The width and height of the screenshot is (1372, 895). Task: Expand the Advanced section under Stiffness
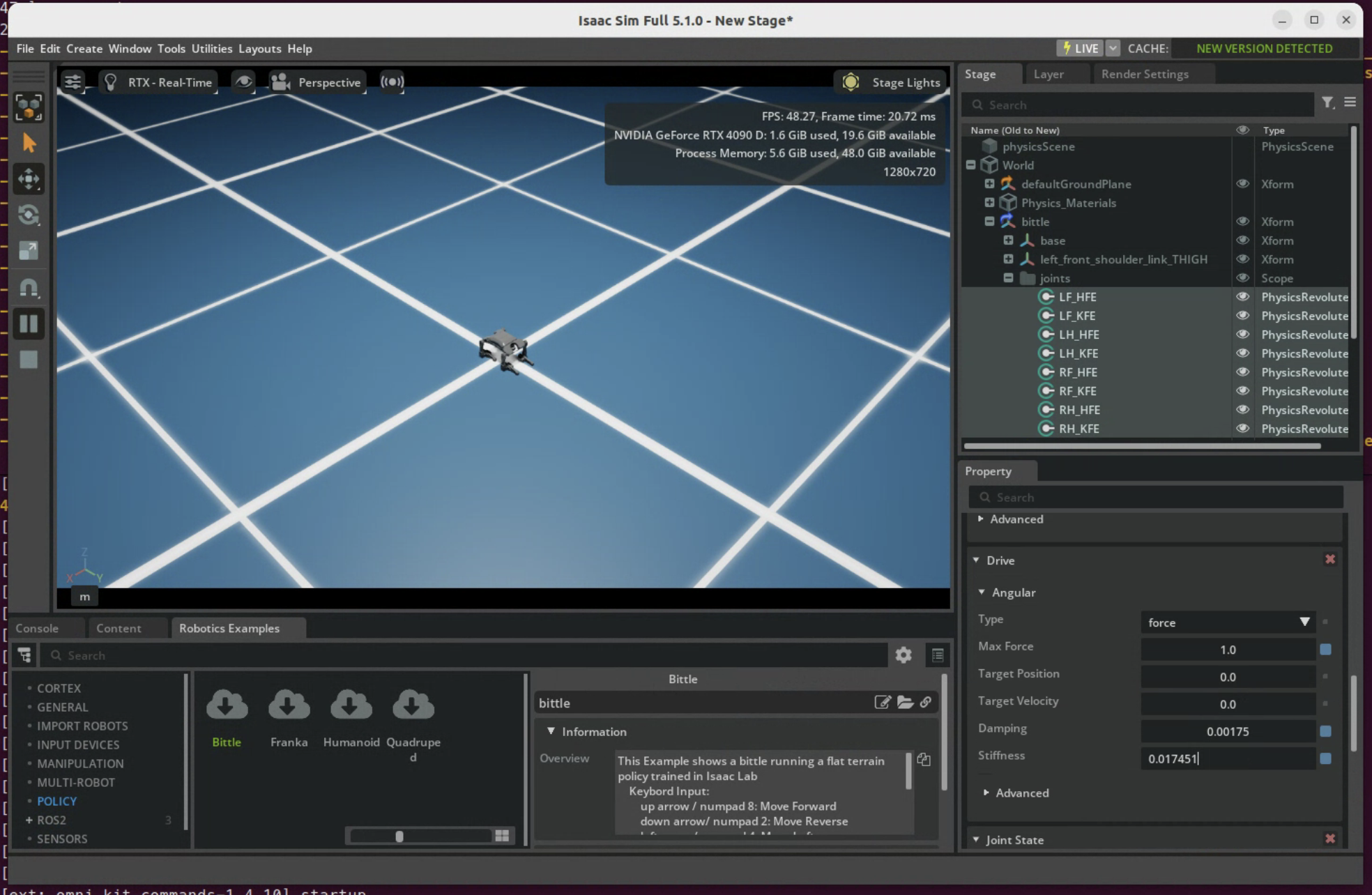click(x=986, y=793)
